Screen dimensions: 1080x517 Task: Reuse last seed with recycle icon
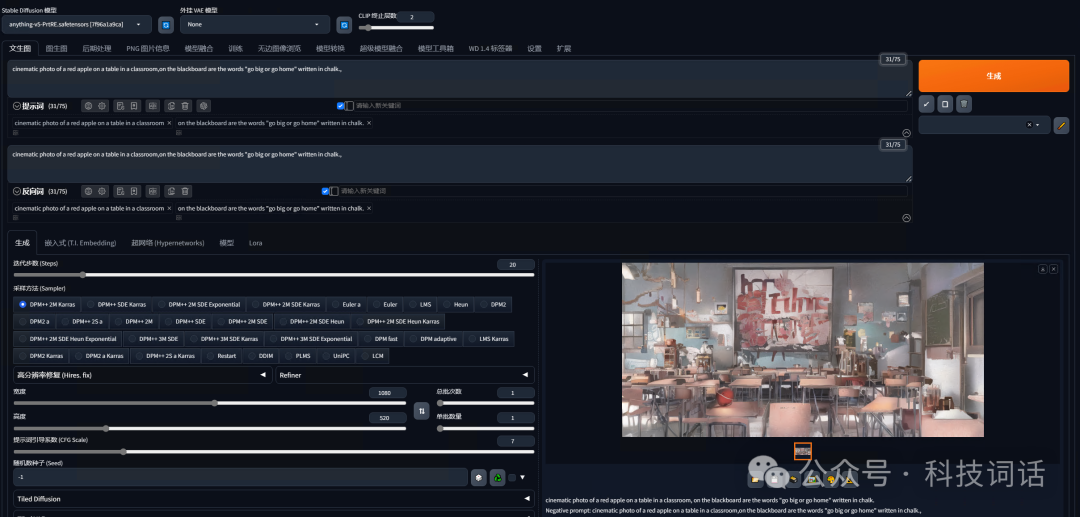[x=497, y=477]
